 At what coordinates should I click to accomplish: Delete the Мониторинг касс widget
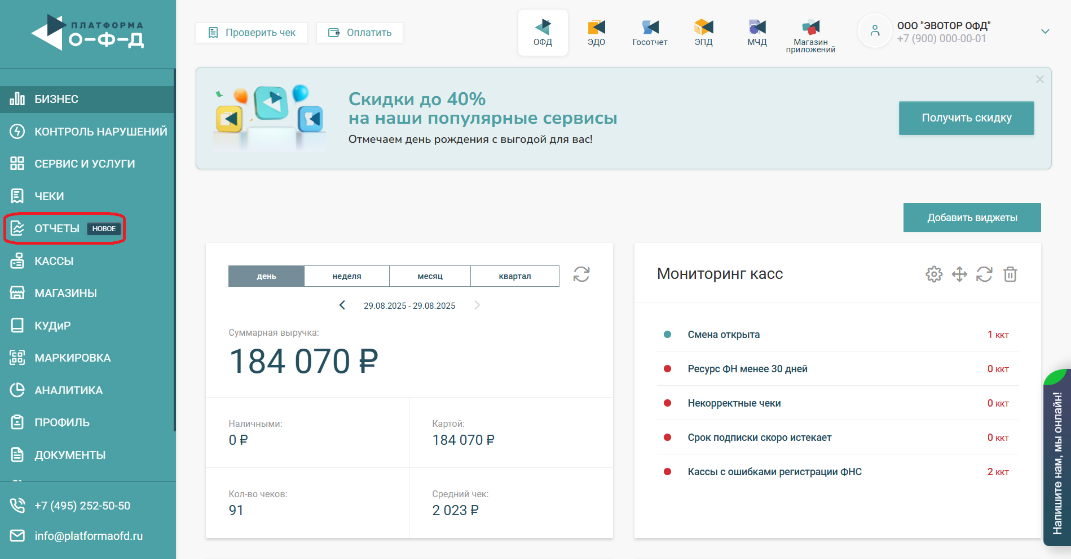click(1010, 274)
